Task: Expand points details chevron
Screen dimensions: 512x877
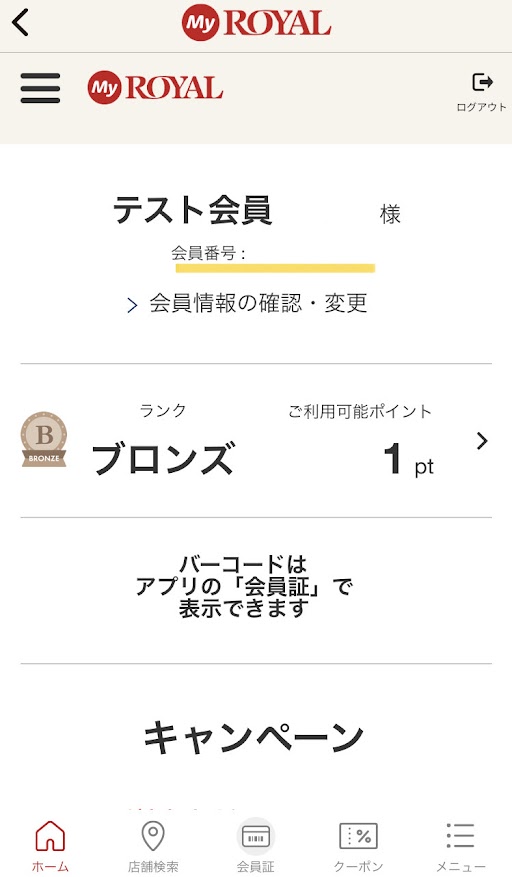Action: 482,441
